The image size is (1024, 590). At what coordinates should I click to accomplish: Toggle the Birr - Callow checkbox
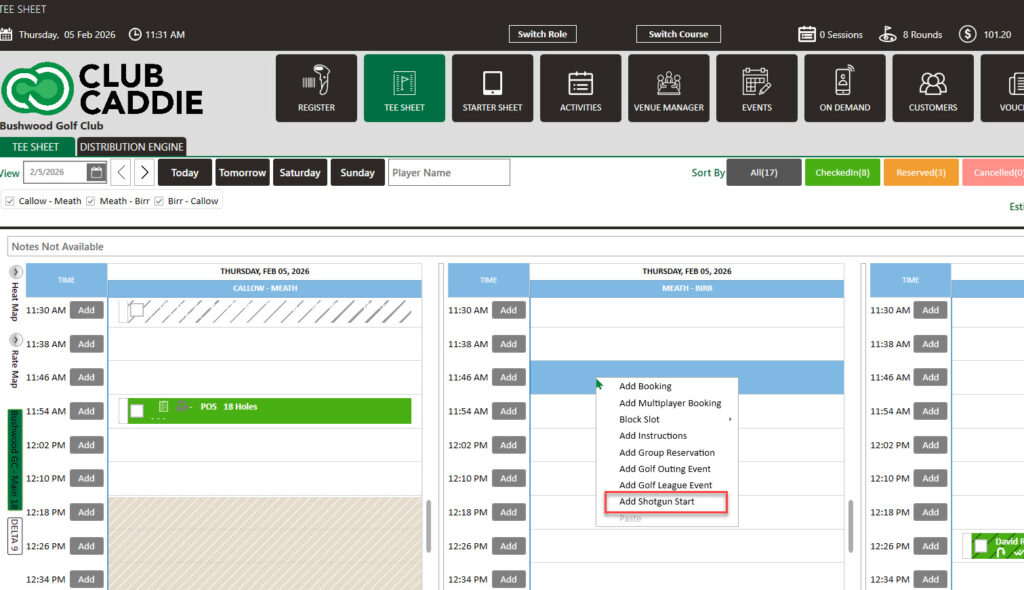pos(158,201)
